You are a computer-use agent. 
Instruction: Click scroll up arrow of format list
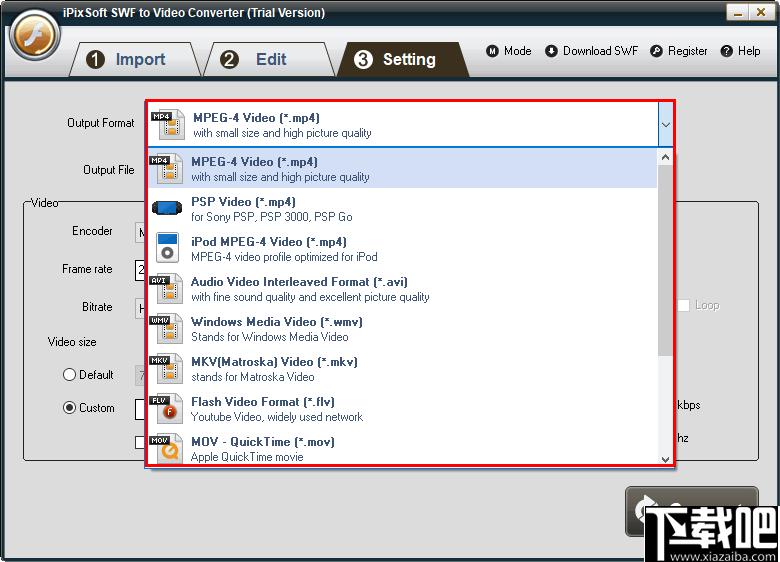pyautogui.click(x=665, y=158)
